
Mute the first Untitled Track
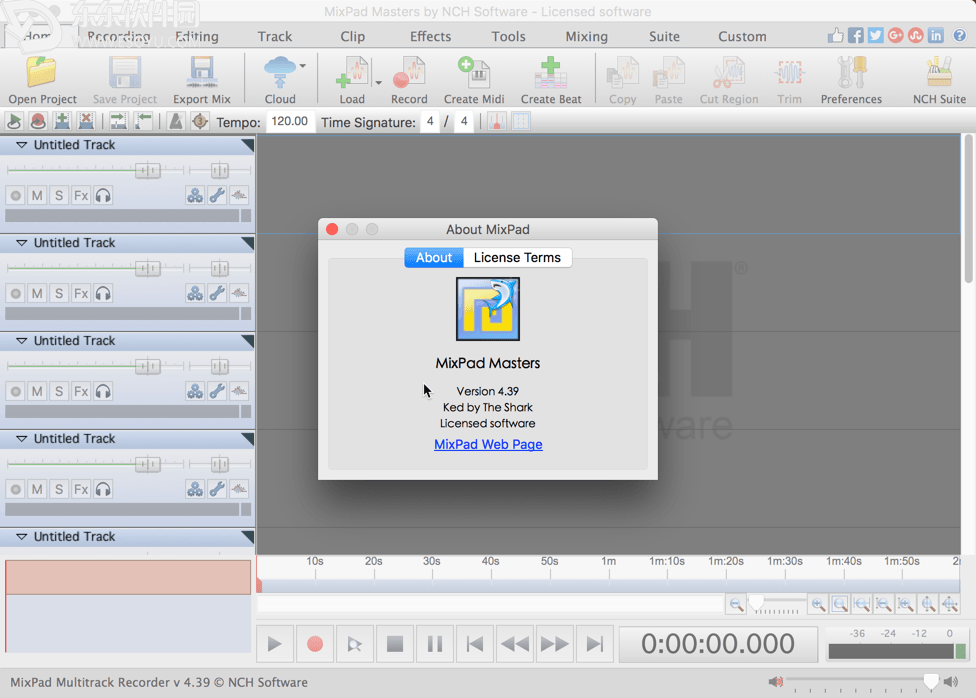[37, 196]
